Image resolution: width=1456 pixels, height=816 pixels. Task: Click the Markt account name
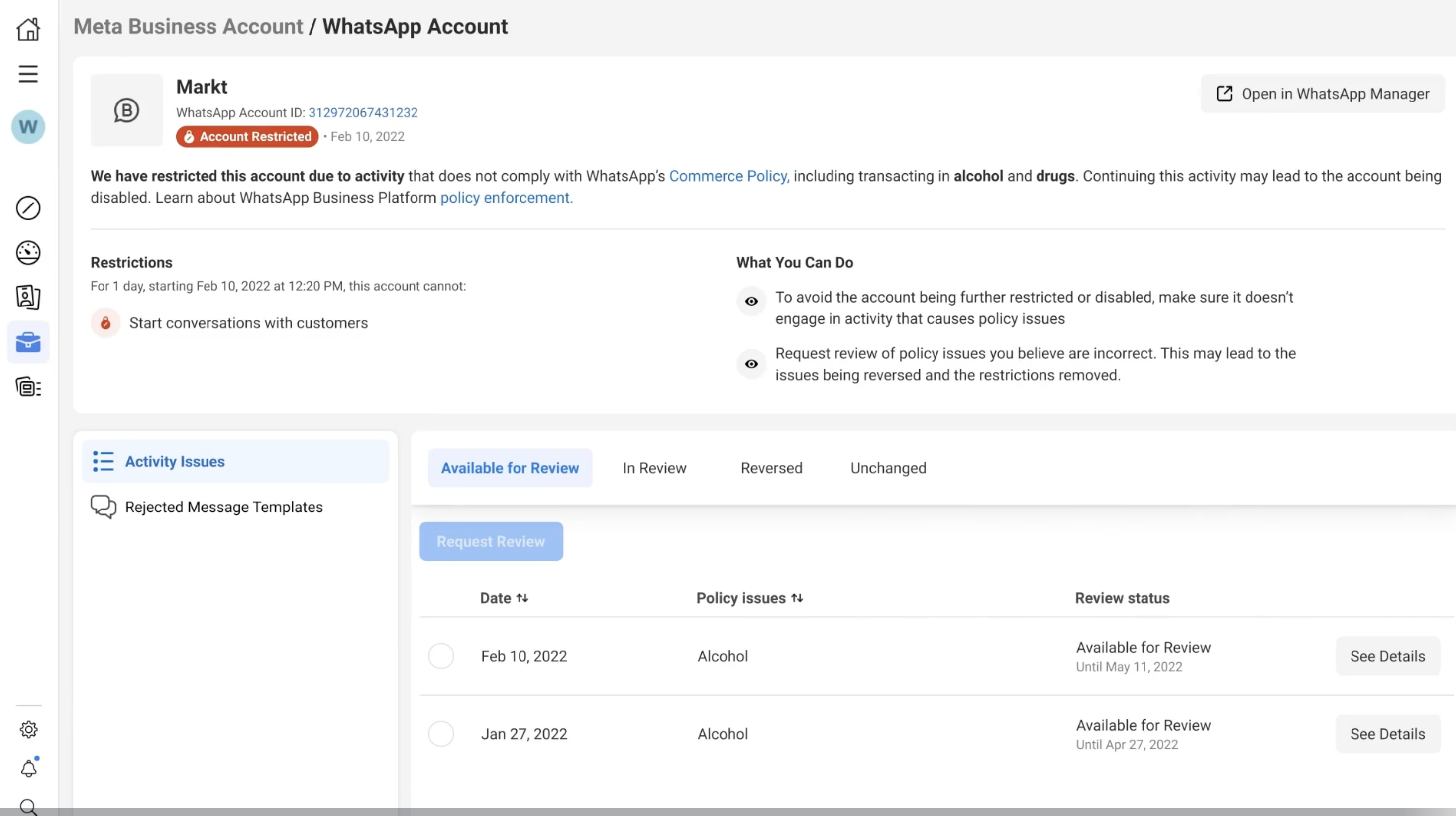[202, 87]
